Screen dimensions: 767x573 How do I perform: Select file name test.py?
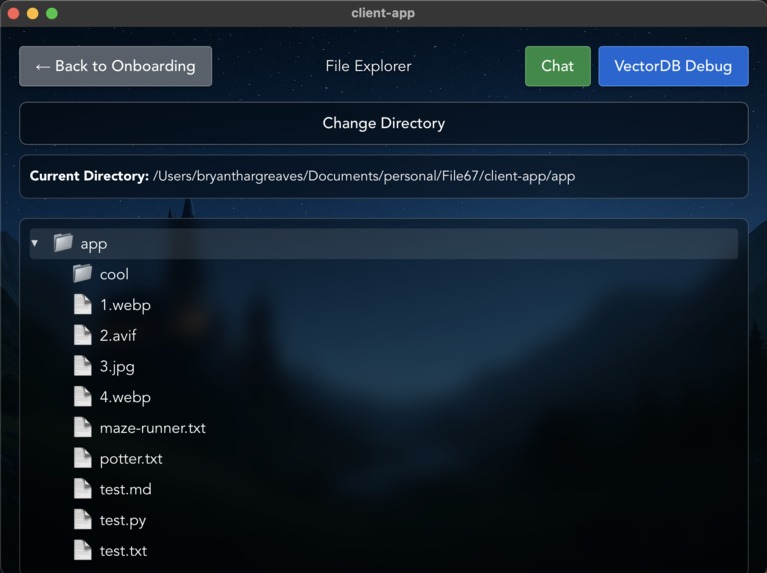coord(123,521)
